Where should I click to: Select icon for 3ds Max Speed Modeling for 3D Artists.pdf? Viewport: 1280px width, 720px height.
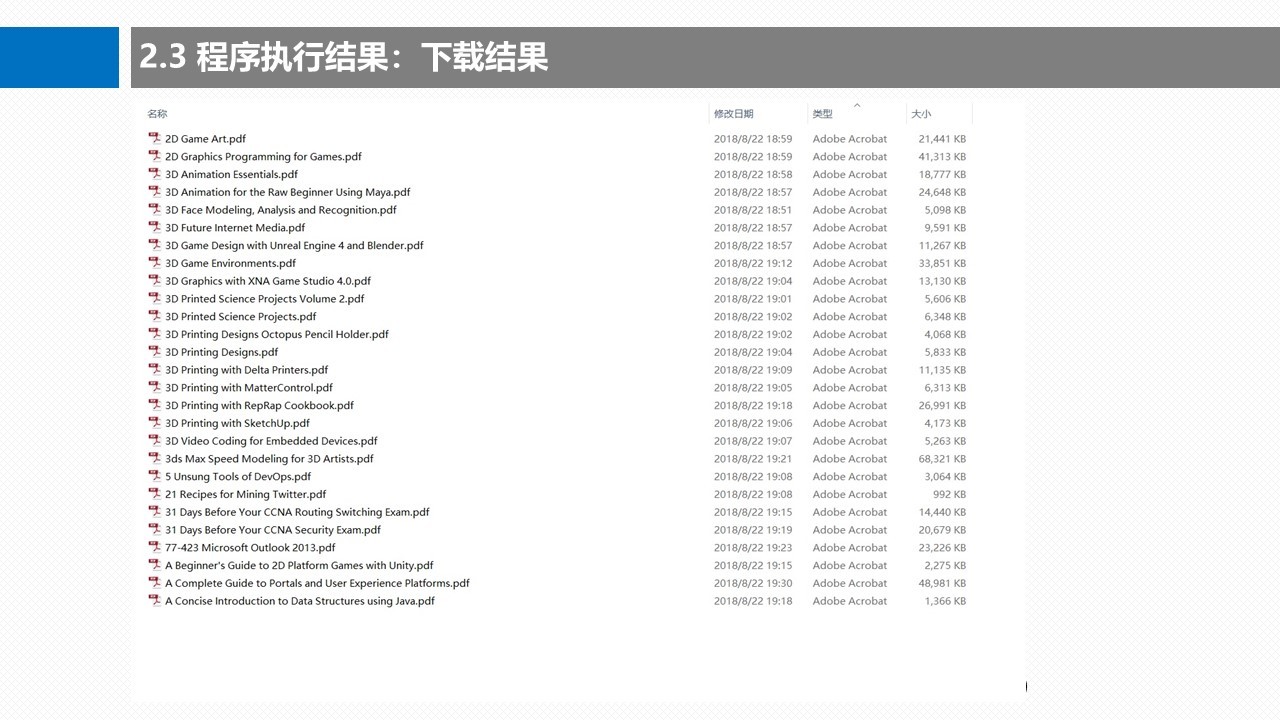[x=155, y=458]
